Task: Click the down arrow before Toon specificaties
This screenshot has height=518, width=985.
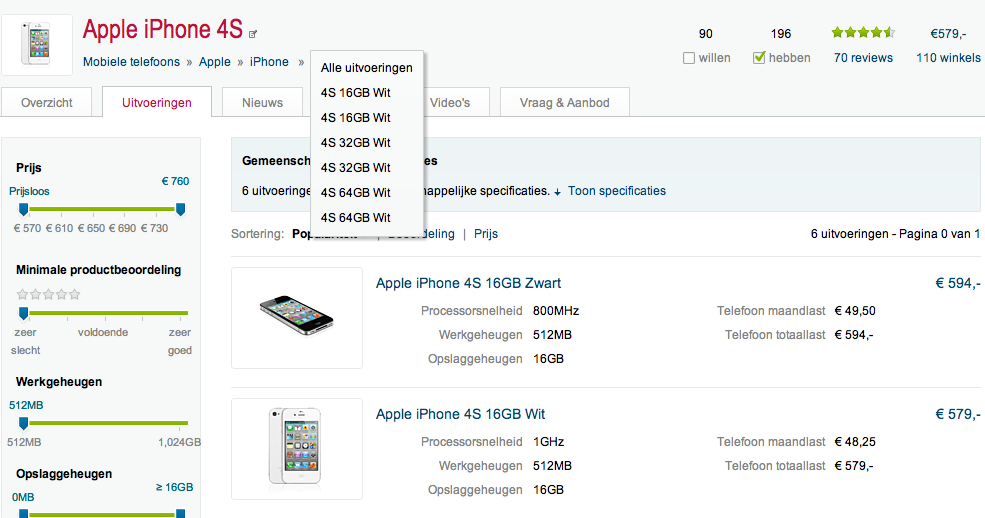Action: pos(558,191)
